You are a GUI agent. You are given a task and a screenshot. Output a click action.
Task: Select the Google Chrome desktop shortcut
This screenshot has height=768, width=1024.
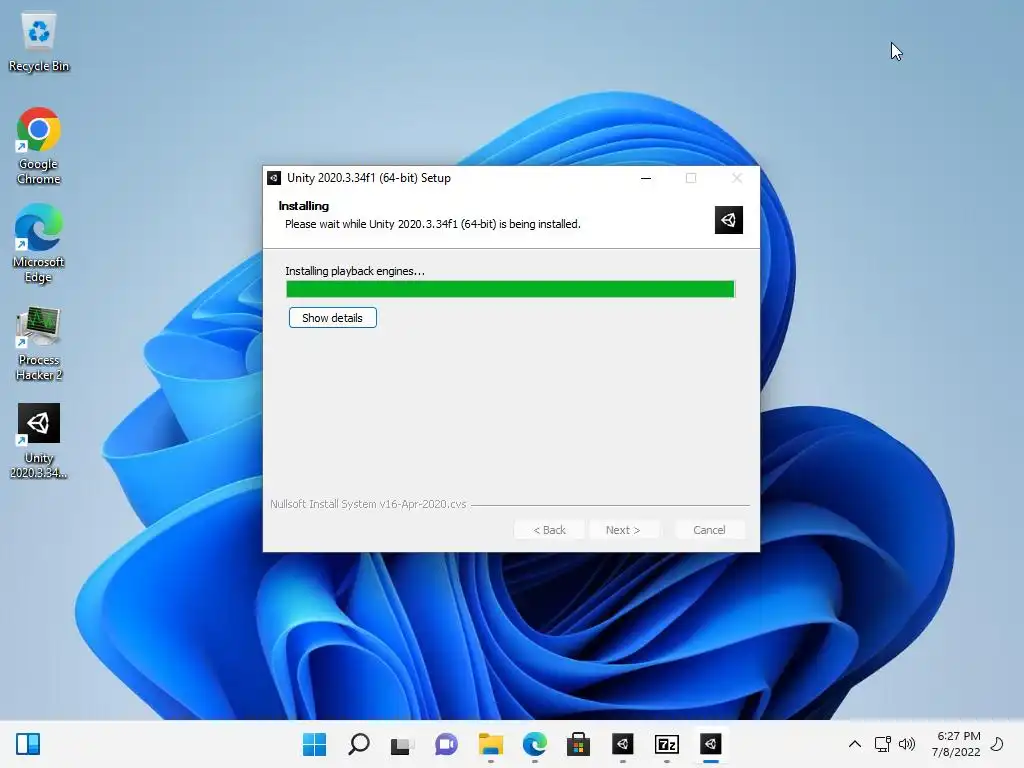[39, 146]
